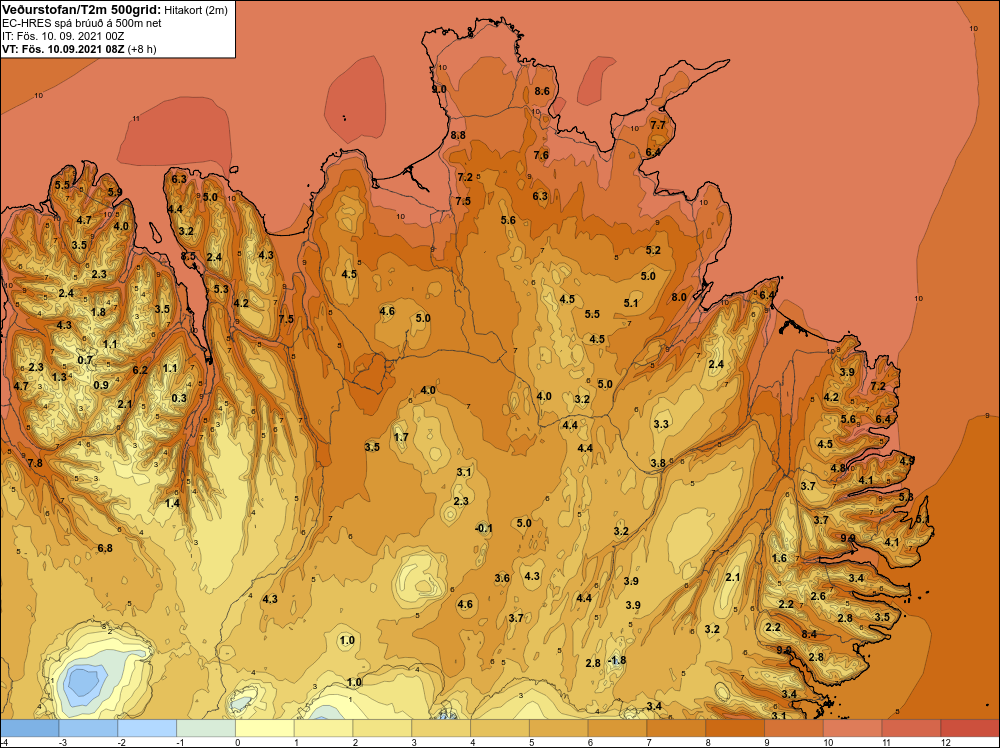Click the legend swatch between -1 and 0
This screenshot has height=748, width=1000.
tap(206, 728)
